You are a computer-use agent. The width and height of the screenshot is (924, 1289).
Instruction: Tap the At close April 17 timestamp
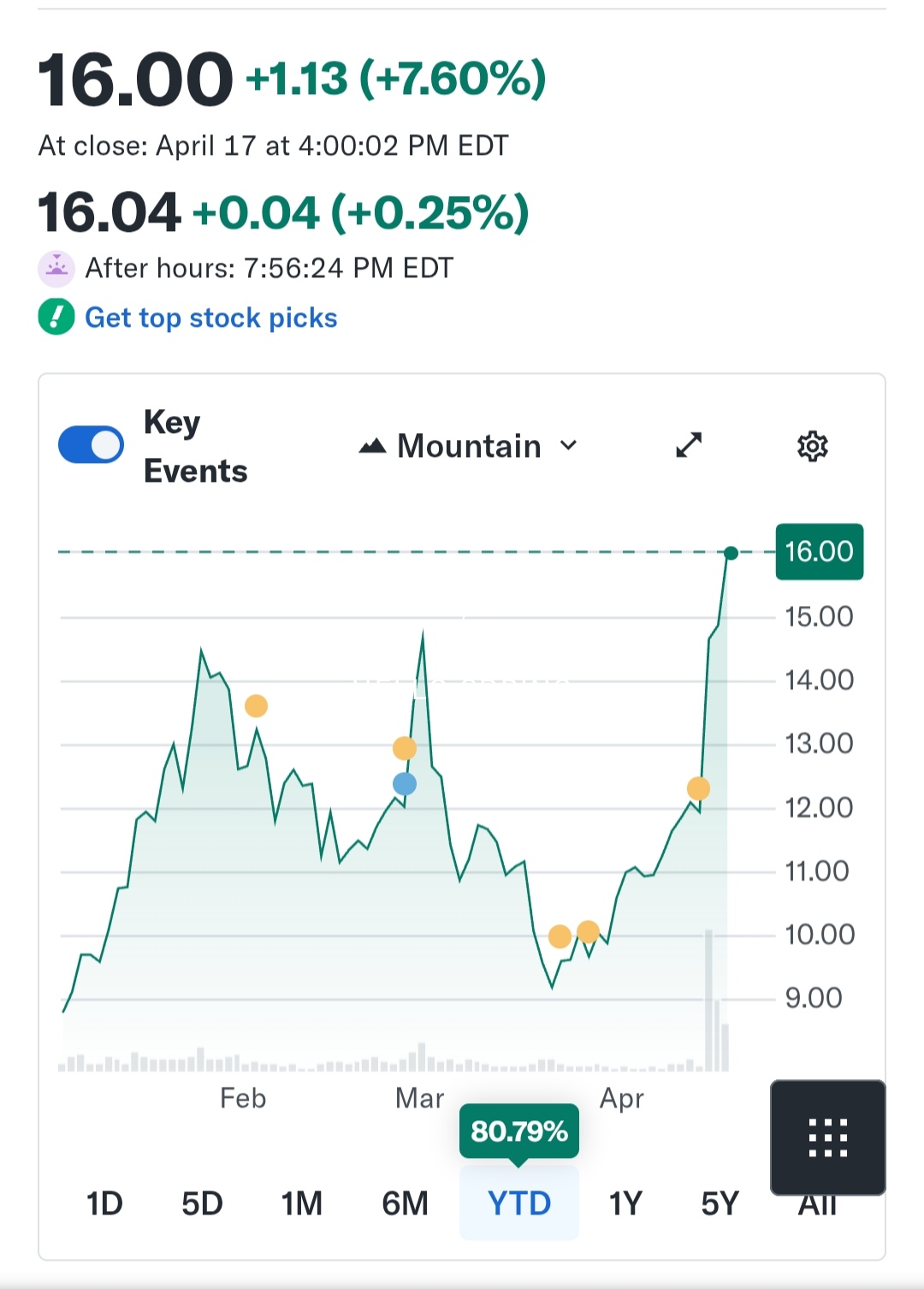pos(274,146)
